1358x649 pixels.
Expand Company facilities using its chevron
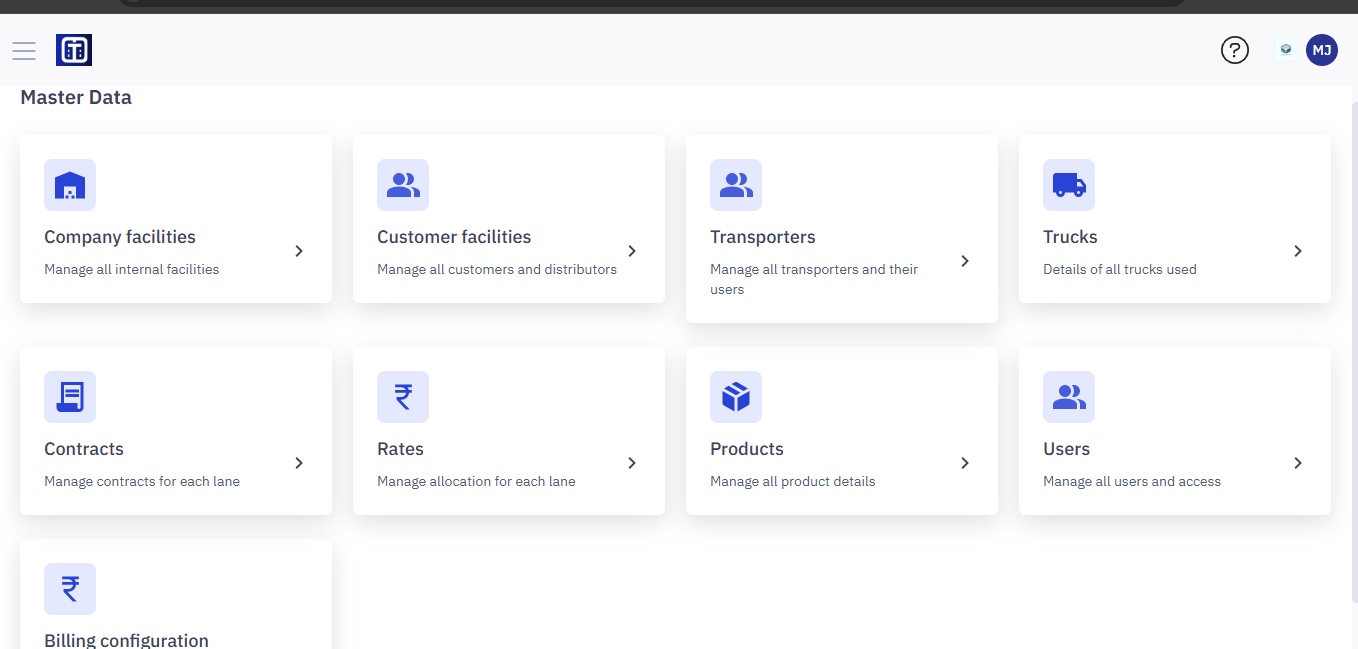[299, 251]
